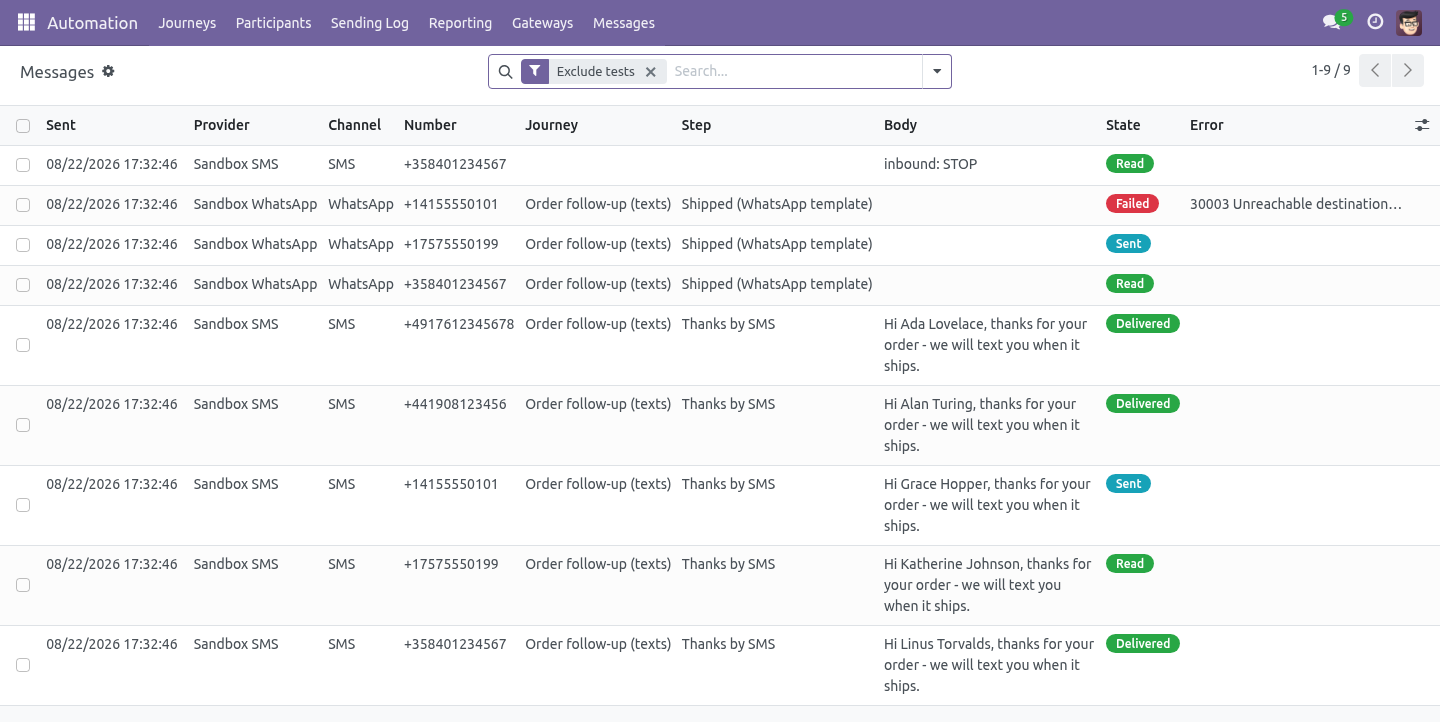This screenshot has height=722, width=1440.
Task: Open the column settings sliders icon
Action: click(x=1422, y=125)
